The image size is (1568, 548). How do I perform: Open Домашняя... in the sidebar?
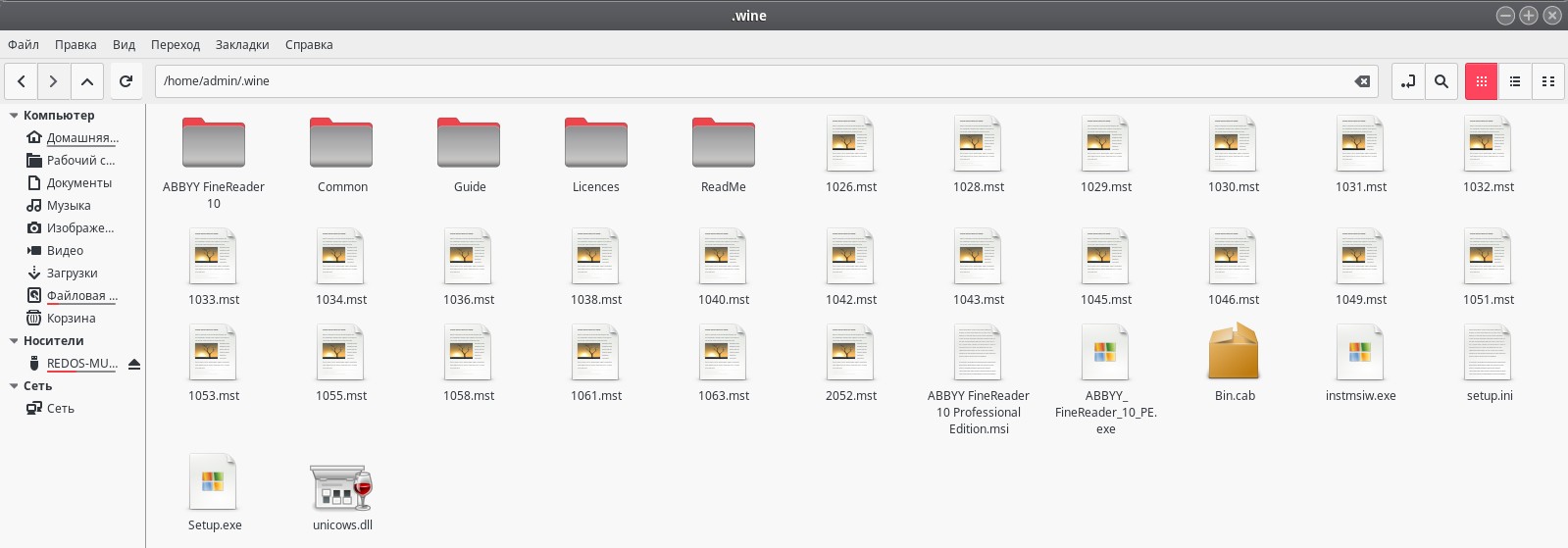[73, 138]
